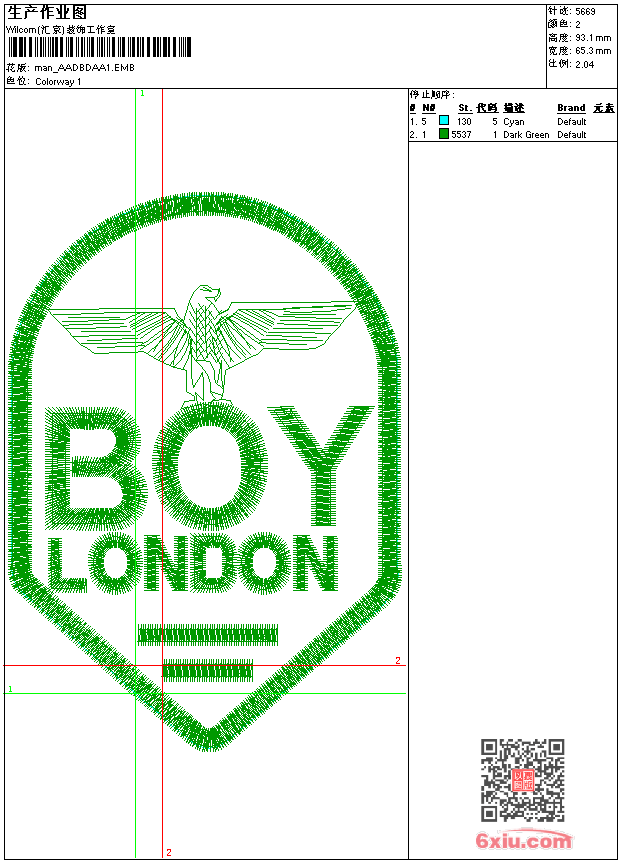
Task: Click the letter O in BOY
Action: 210,466
